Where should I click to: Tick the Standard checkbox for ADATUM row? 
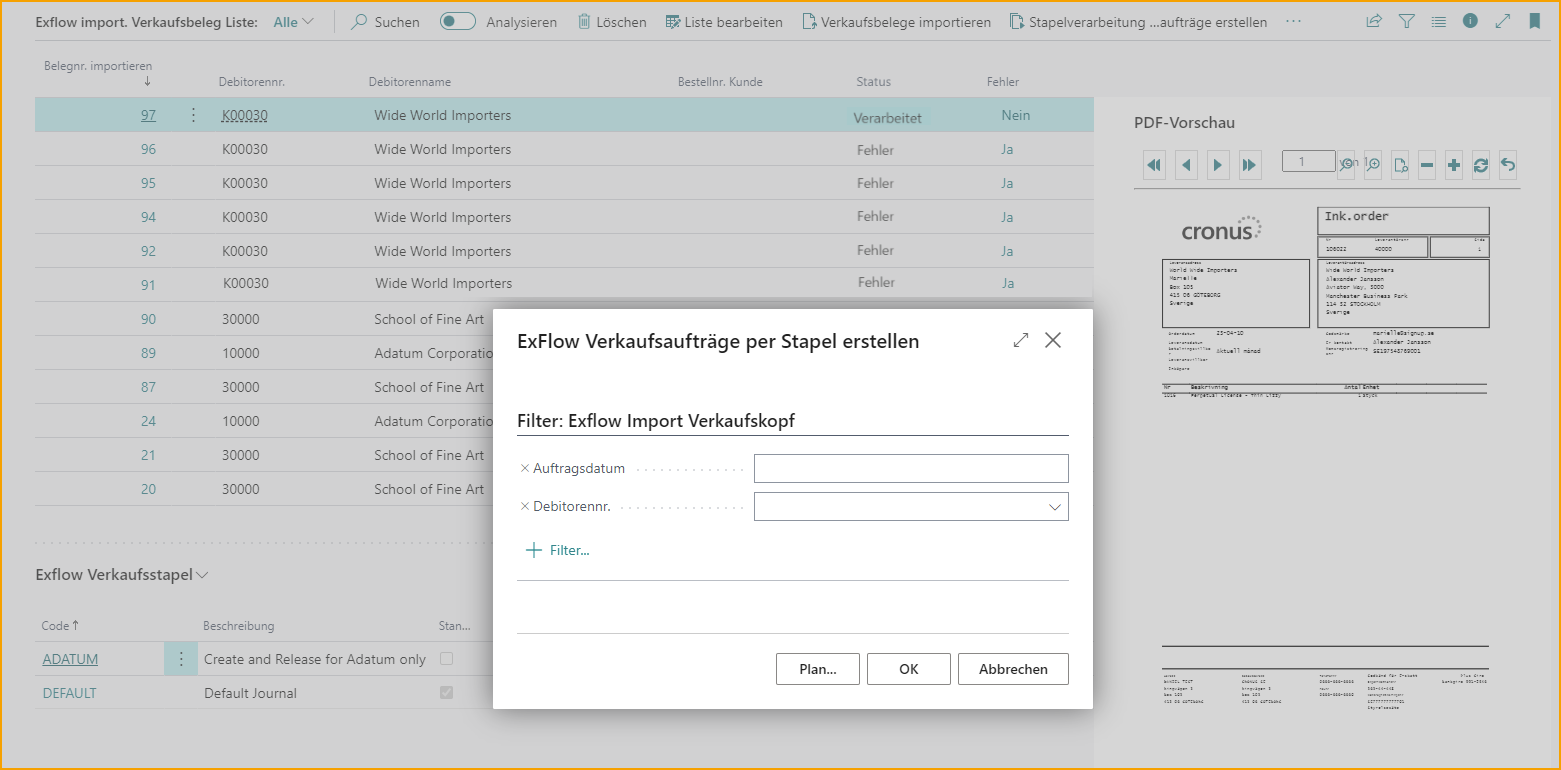pyautogui.click(x=446, y=659)
